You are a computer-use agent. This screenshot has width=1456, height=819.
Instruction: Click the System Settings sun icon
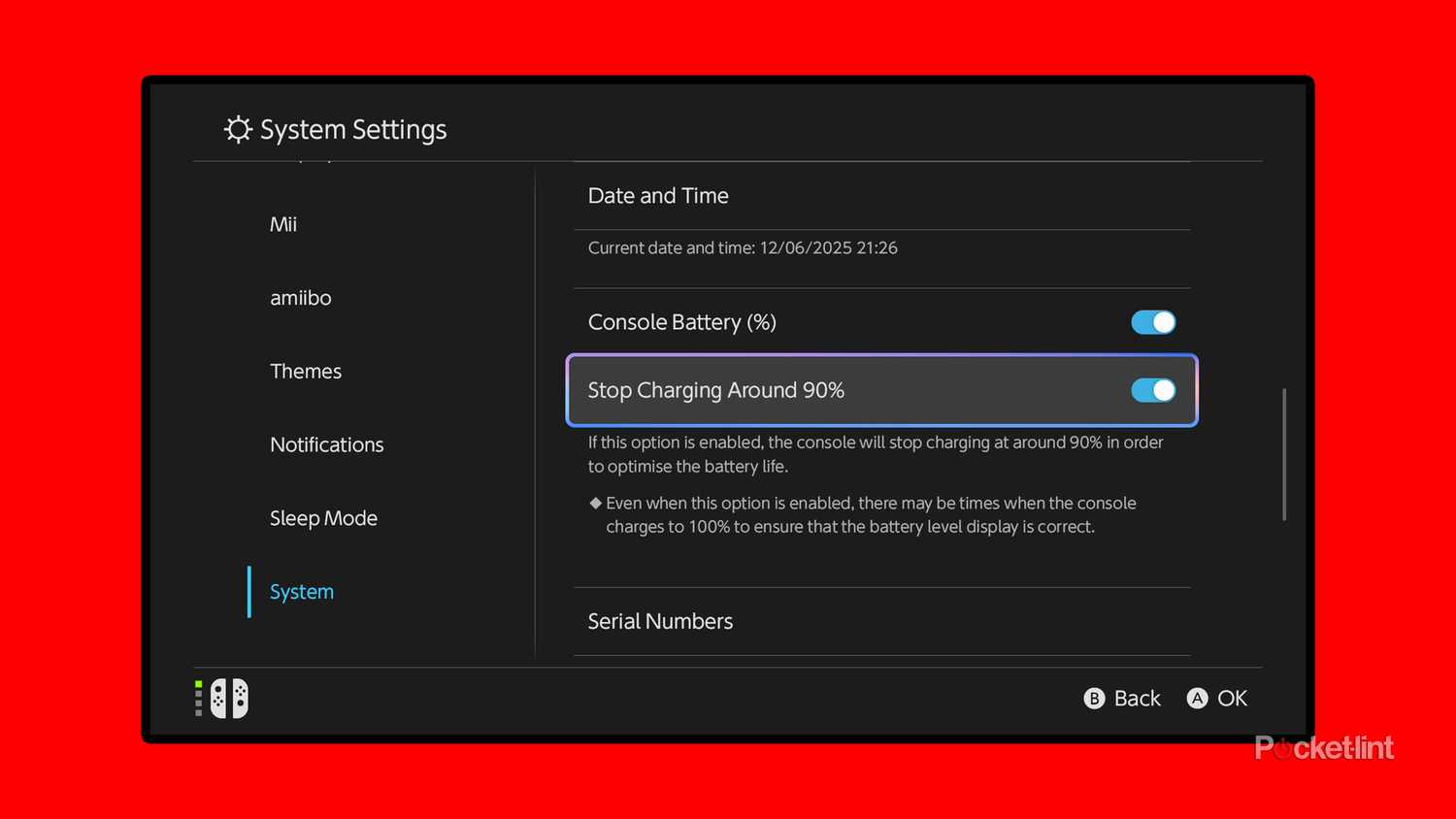pos(237,128)
